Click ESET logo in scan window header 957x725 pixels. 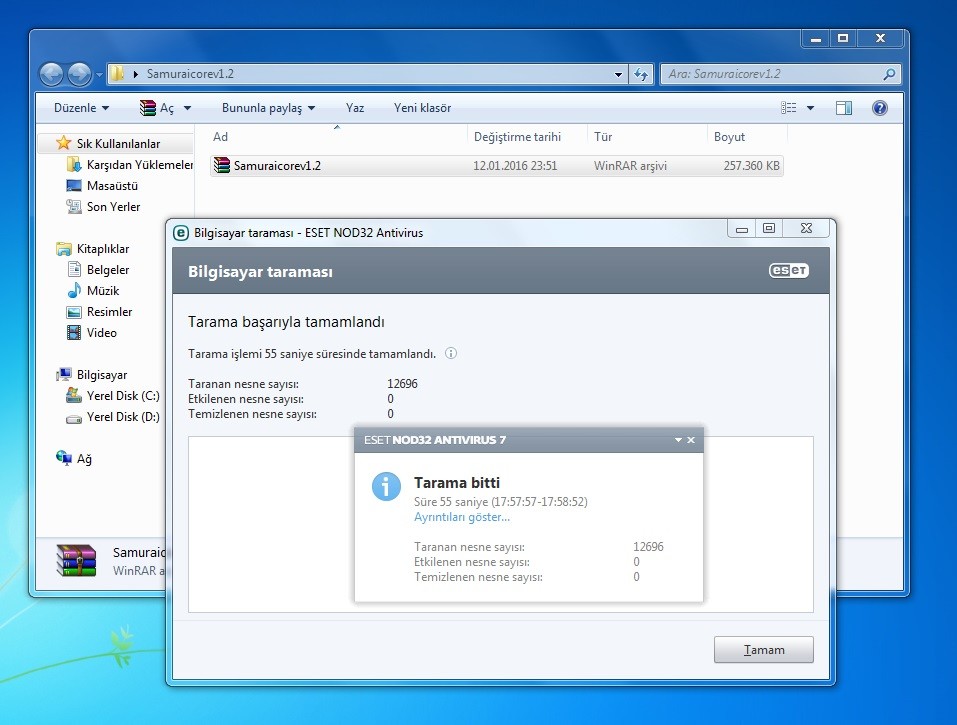[x=789, y=270]
